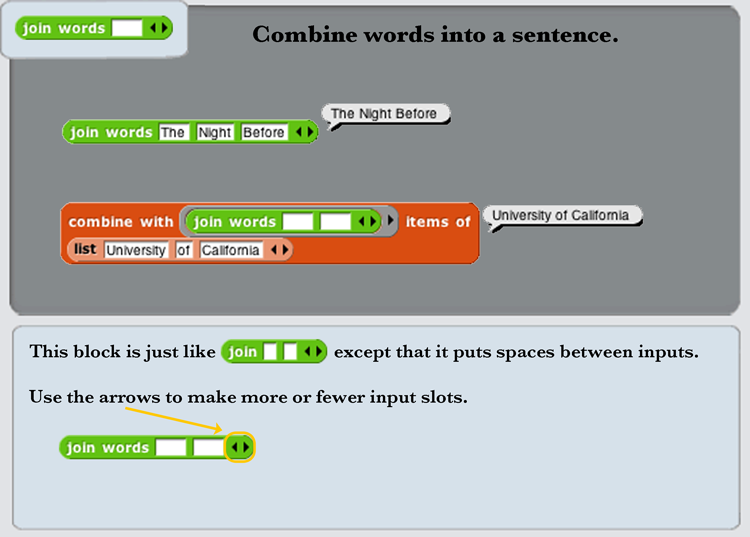Expand the gray ring arrow in combine block
Screen dimensions: 750x537
coord(391,222)
